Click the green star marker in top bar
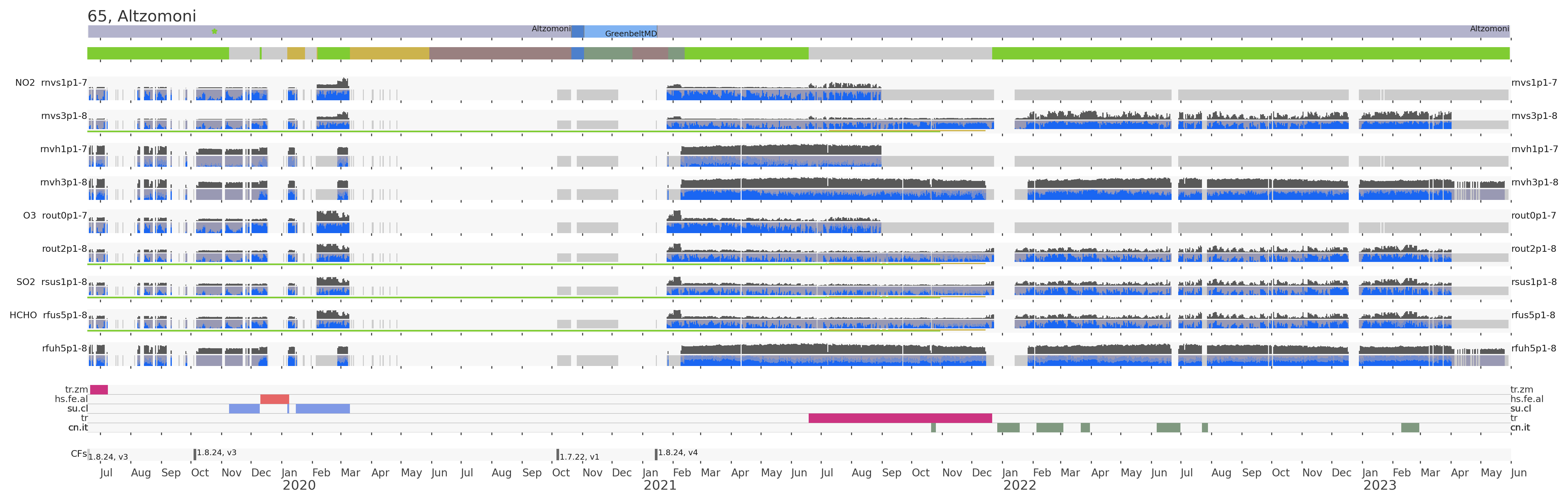Viewport: 1568px width, 502px height. [x=214, y=31]
